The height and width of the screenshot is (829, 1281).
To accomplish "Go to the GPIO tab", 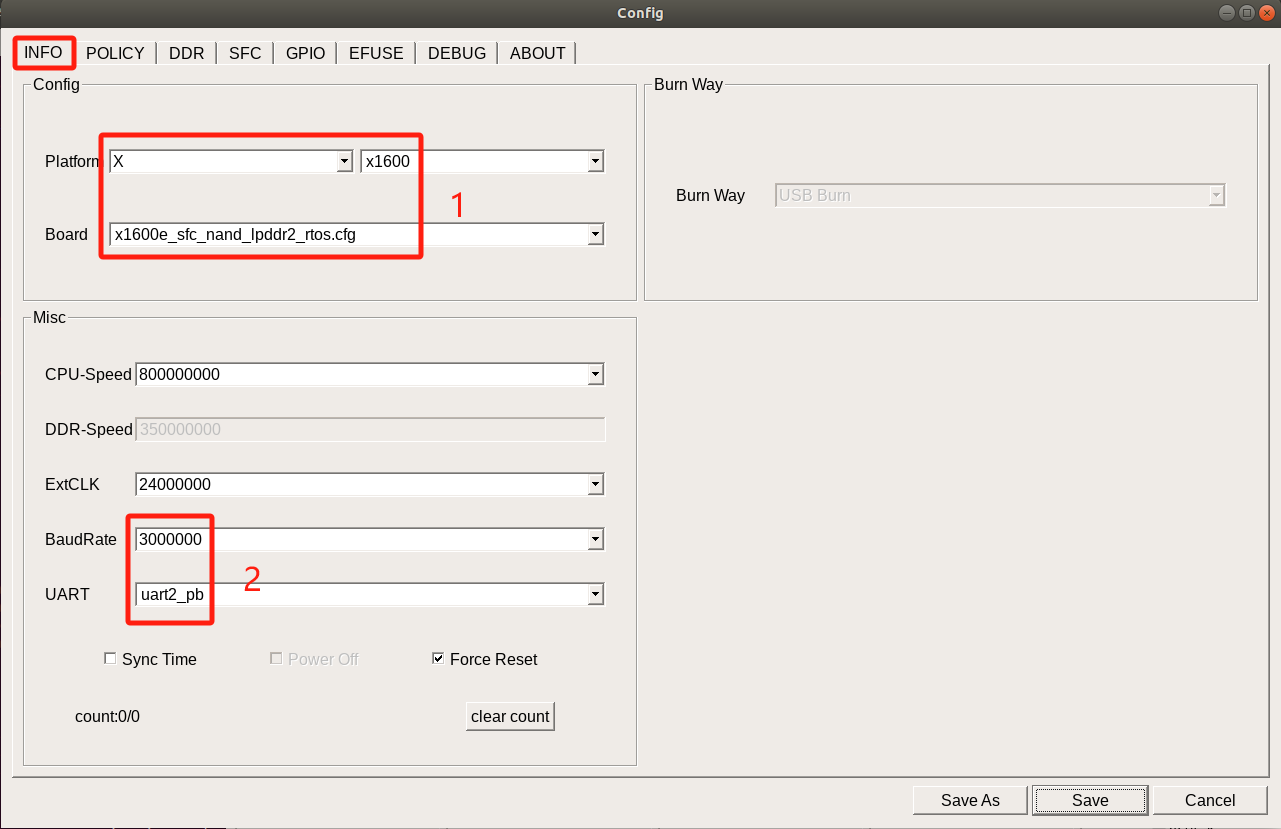I will coord(305,53).
